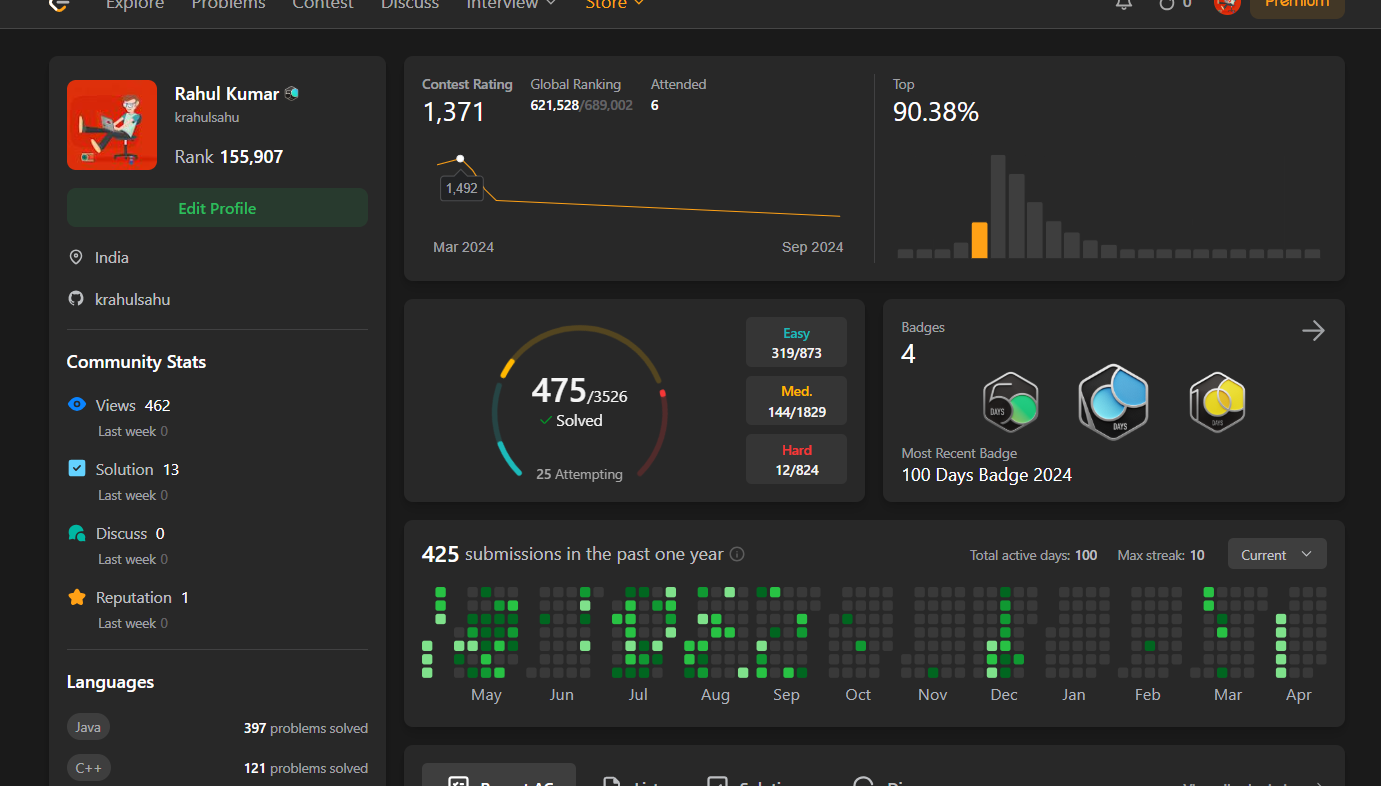Click the Attended count 6

655,105
